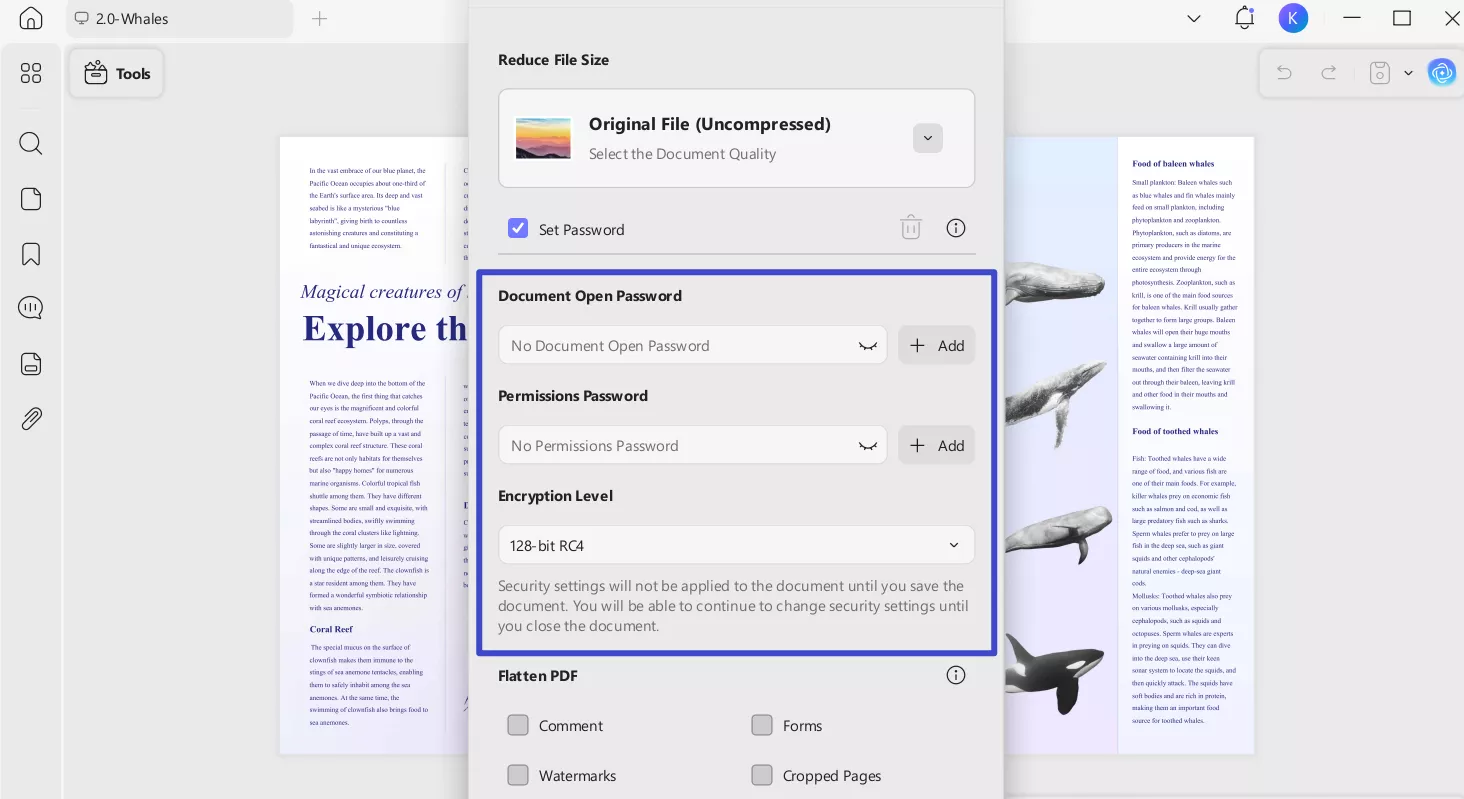Click the notification bell icon
The image size is (1464, 799).
click(x=1244, y=18)
